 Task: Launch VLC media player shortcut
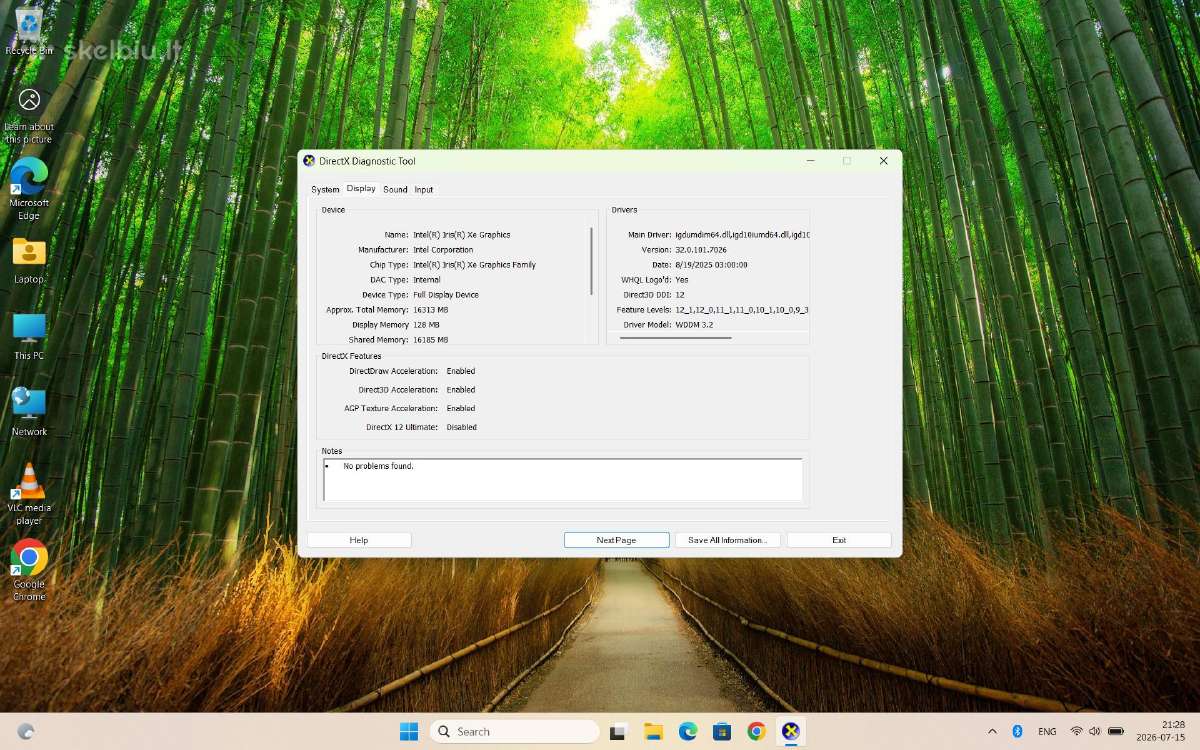[29, 494]
